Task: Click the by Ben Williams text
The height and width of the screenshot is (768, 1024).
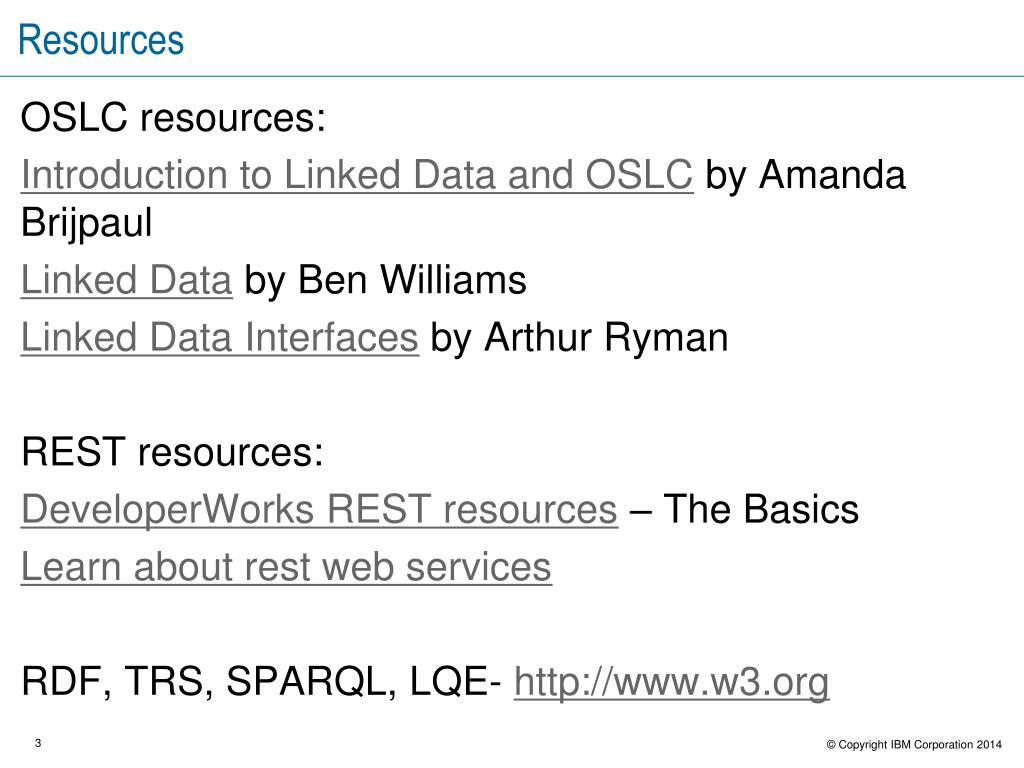Action: pos(385,280)
